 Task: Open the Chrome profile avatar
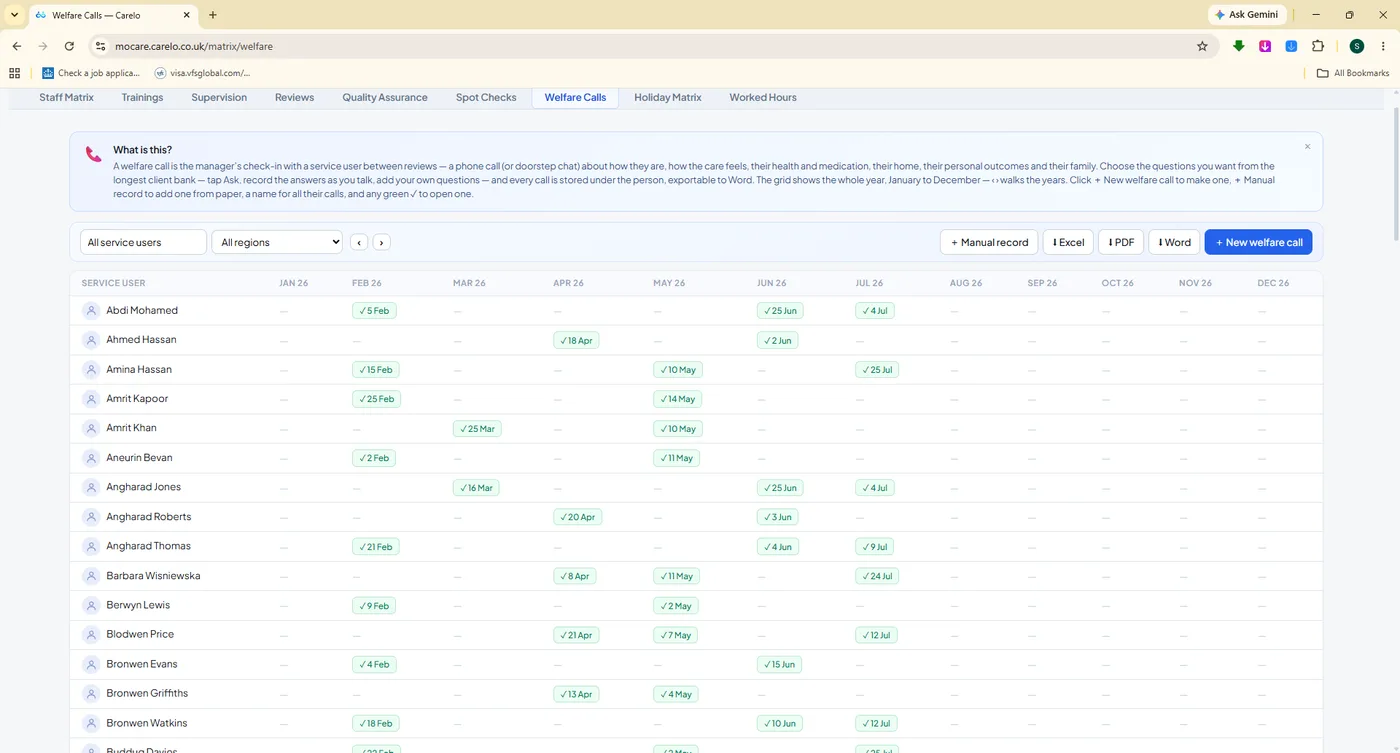[1356, 46]
